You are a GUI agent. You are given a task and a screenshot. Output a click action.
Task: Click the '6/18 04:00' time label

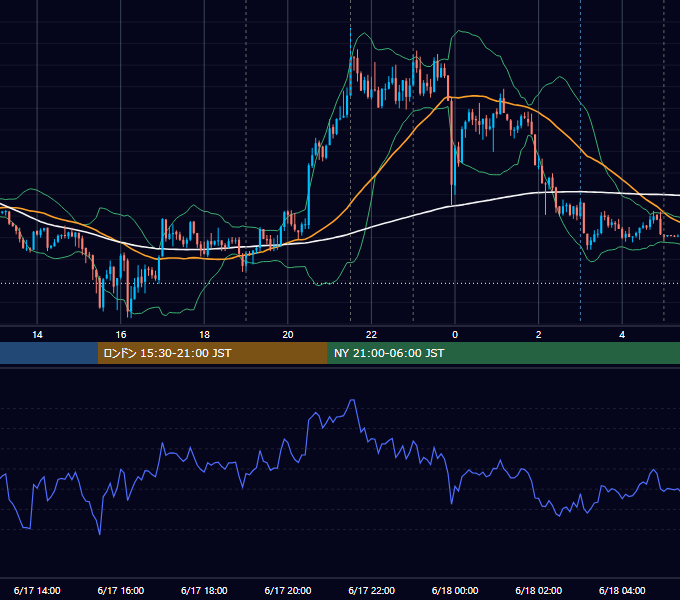coord(622,590)
